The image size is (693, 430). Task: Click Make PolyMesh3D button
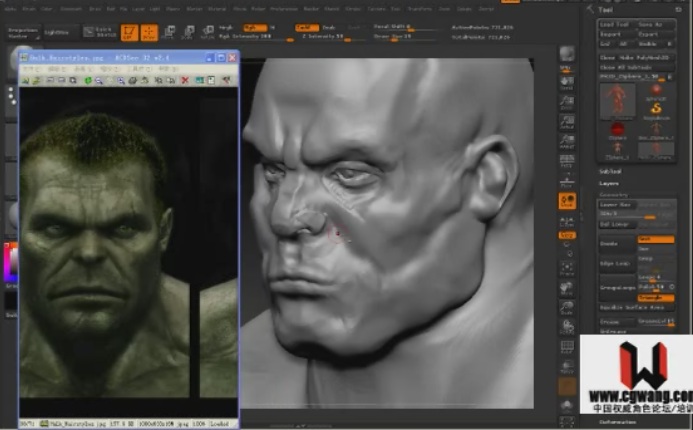648,58
